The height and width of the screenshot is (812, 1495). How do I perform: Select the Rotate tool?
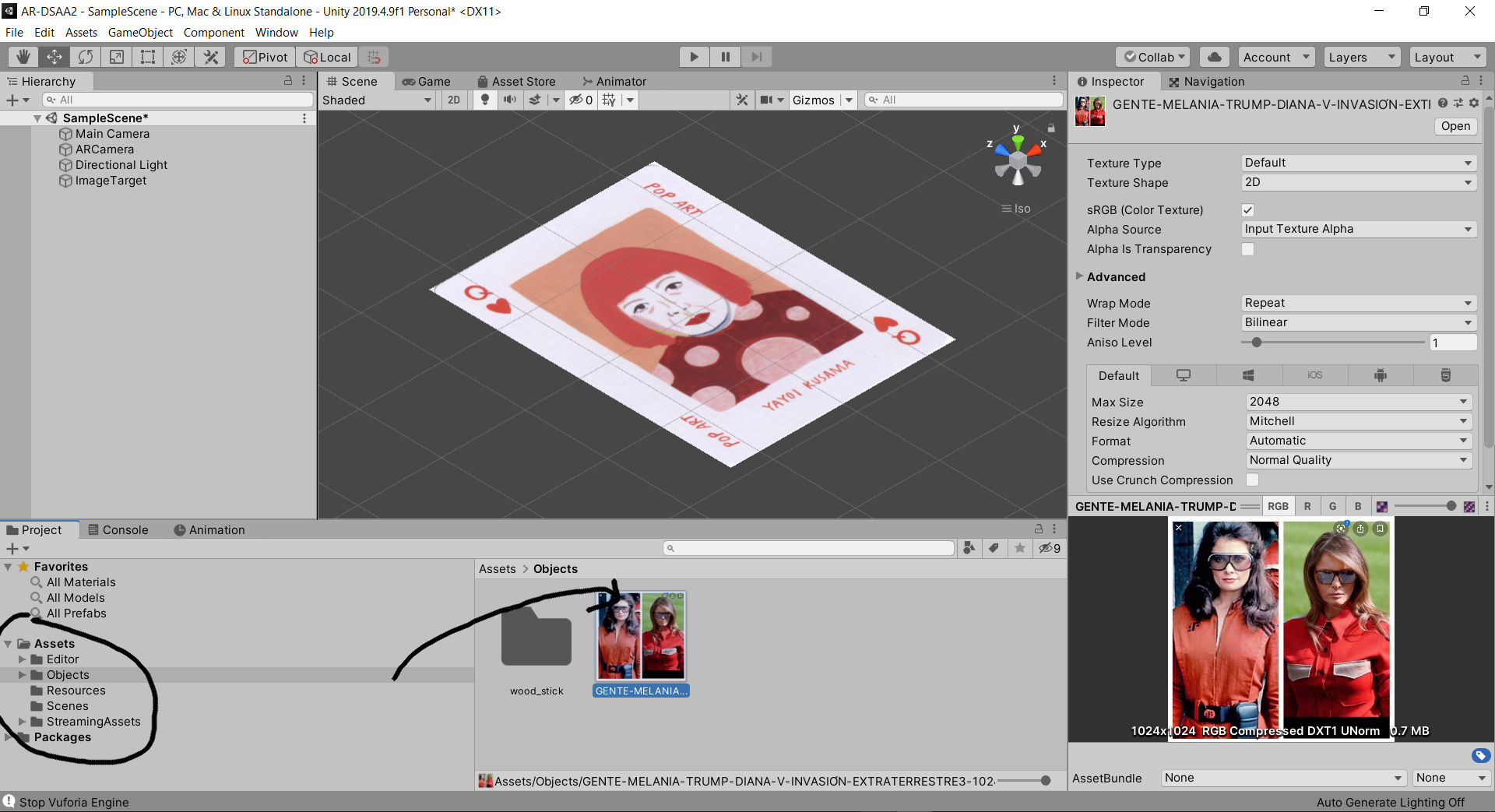coord(86,57)
